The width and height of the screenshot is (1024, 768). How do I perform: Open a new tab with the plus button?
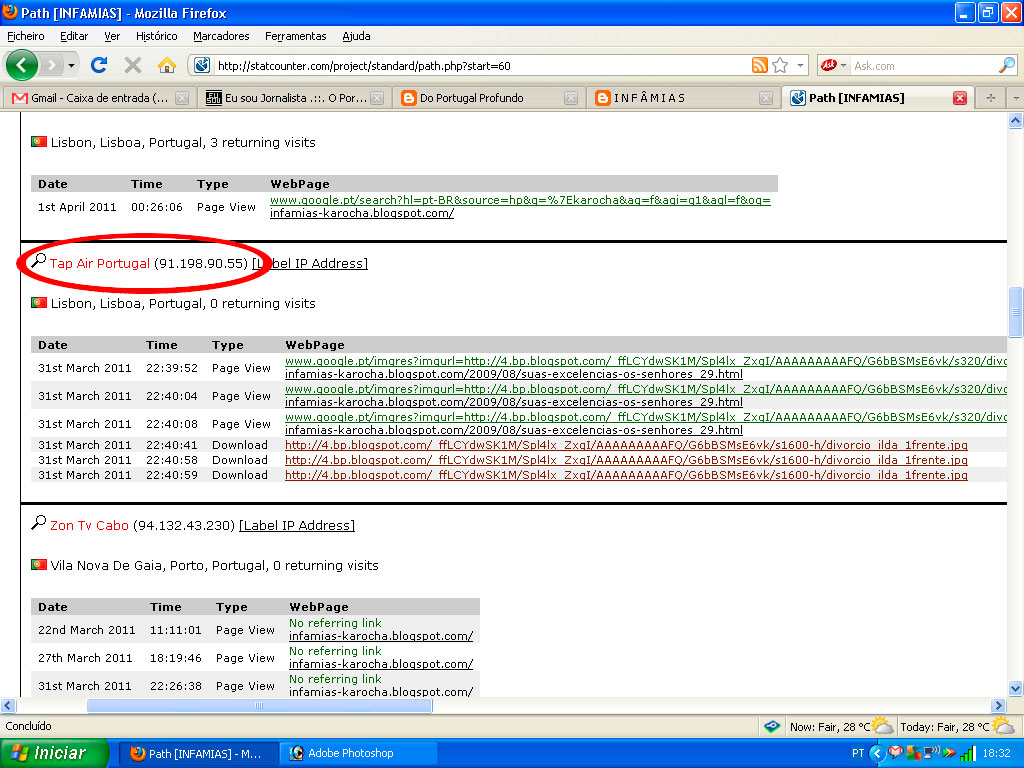[x=991, y=98]
